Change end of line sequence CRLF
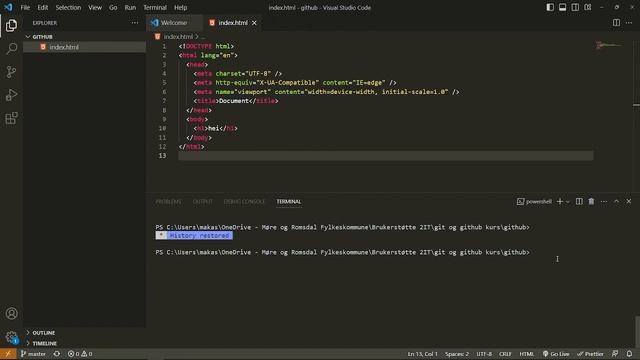The width and height of the screenshot is (640, 360). tap(505, 354)
